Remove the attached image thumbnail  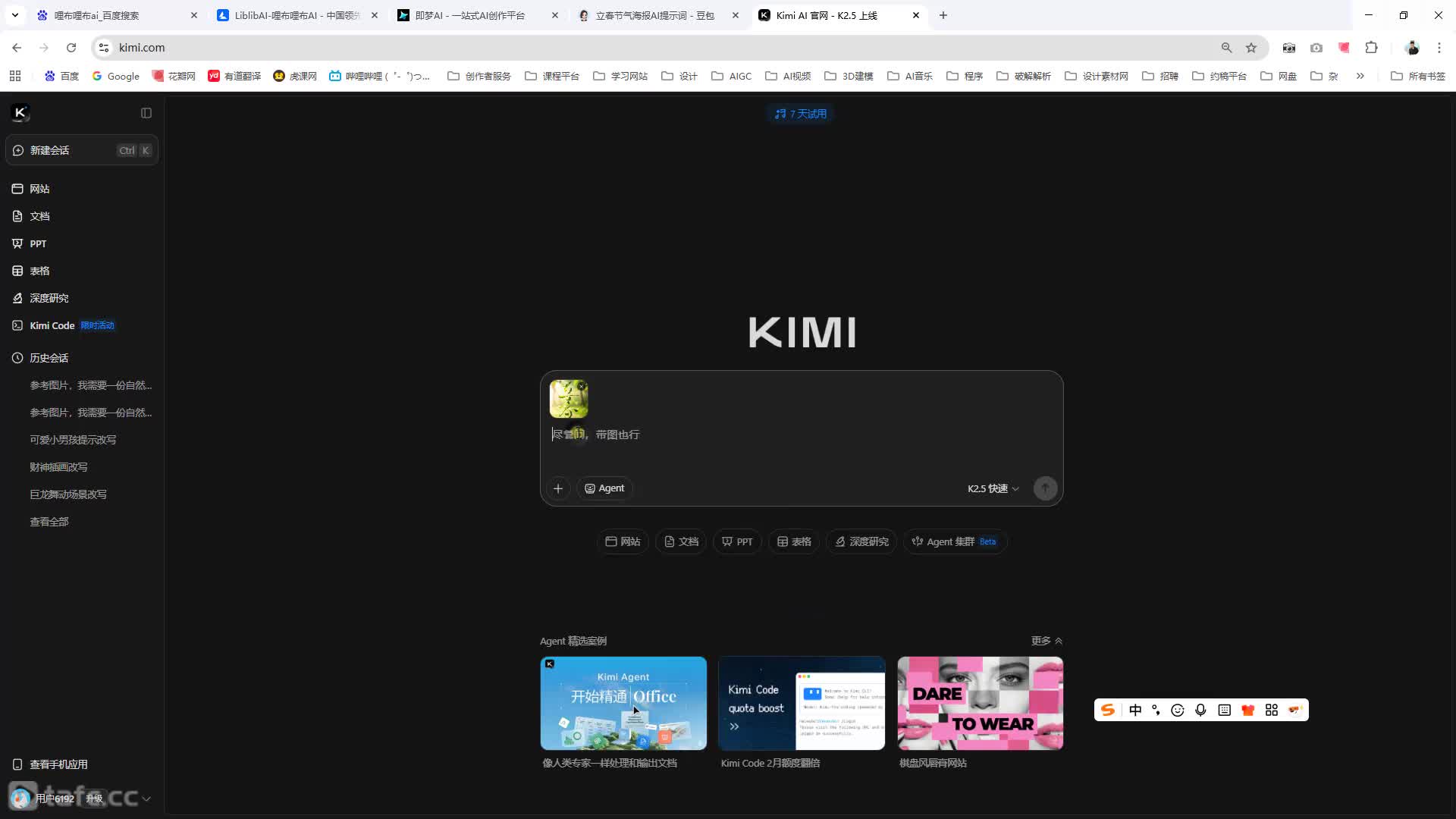pos(582,386)
